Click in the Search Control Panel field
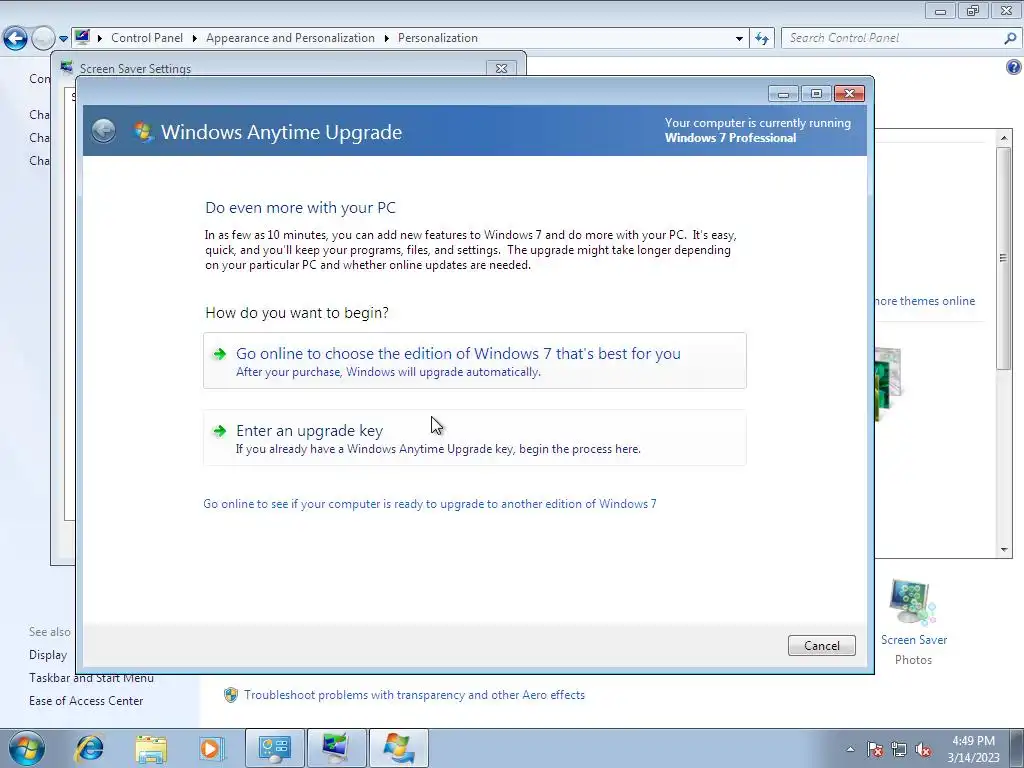Viewport: 1024px width, 768px height. pos(892,38)
